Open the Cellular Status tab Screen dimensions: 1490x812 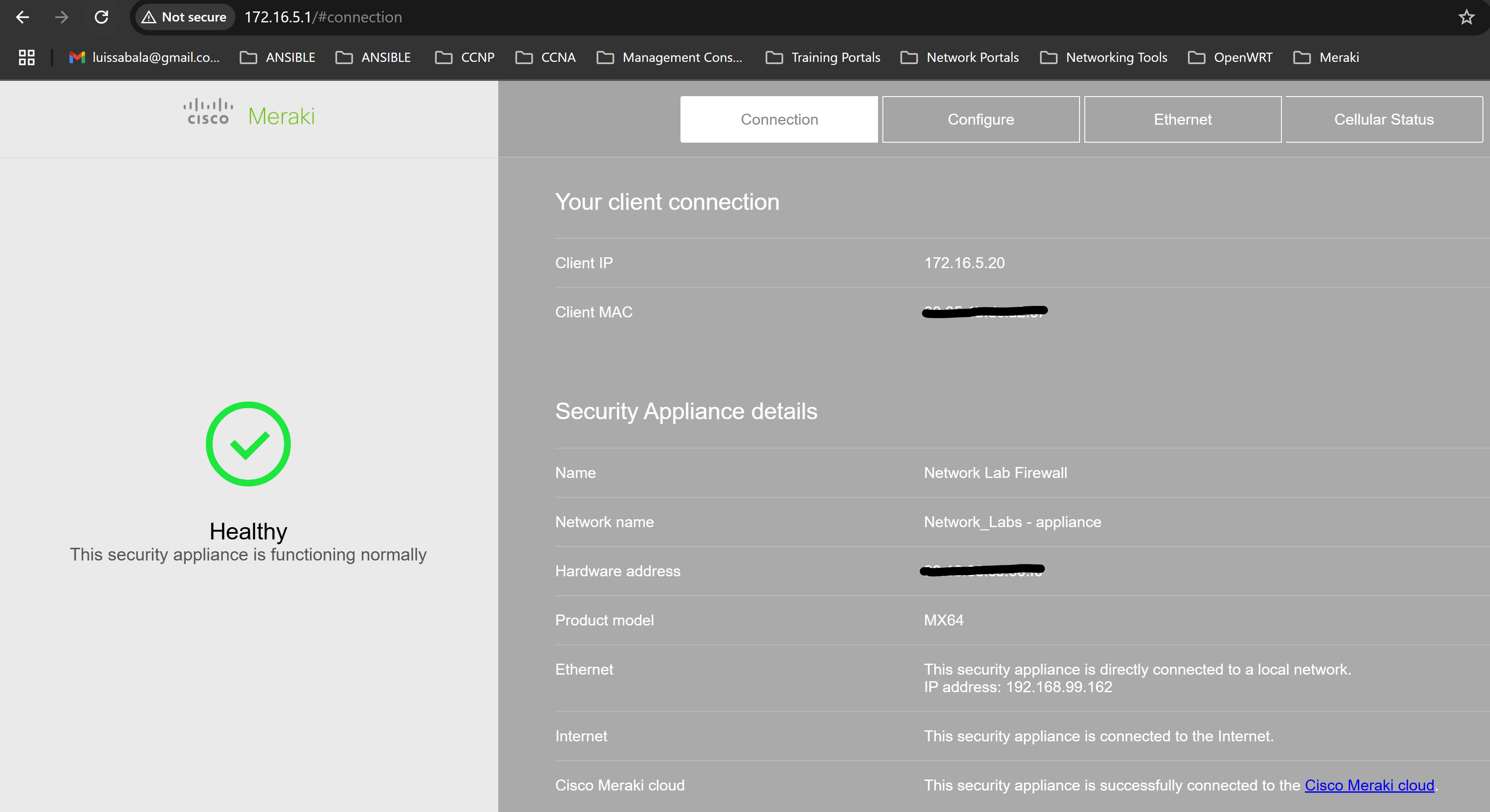pos(1384,119)
